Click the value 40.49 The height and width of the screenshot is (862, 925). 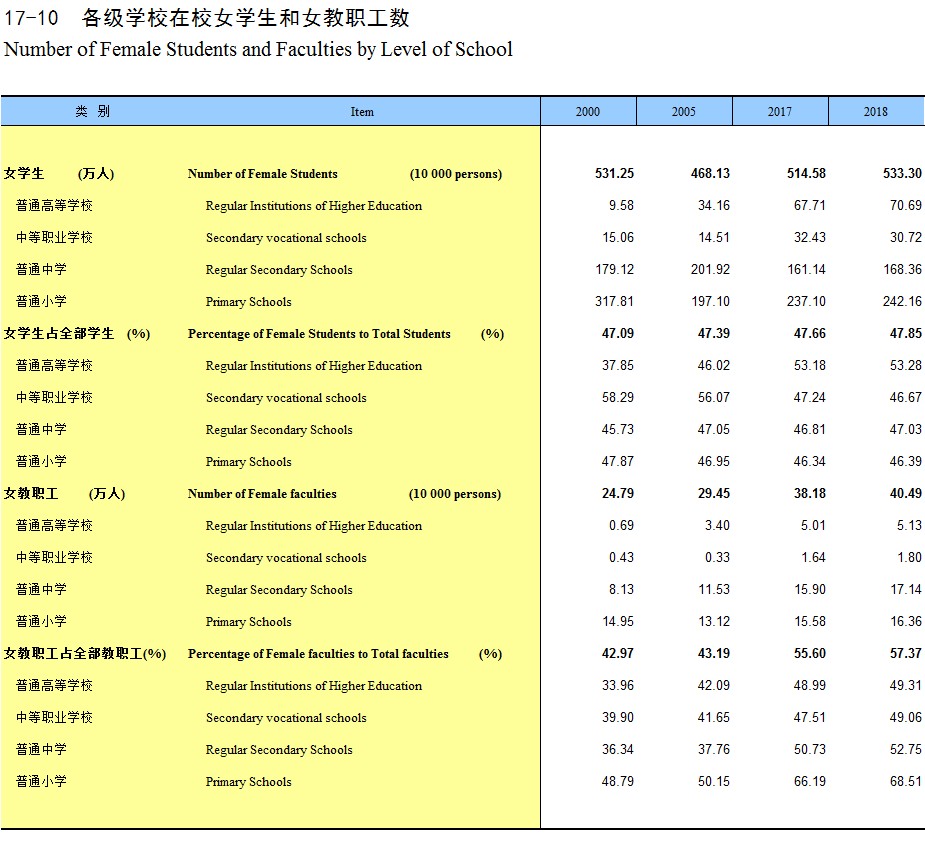click(906, 493)
